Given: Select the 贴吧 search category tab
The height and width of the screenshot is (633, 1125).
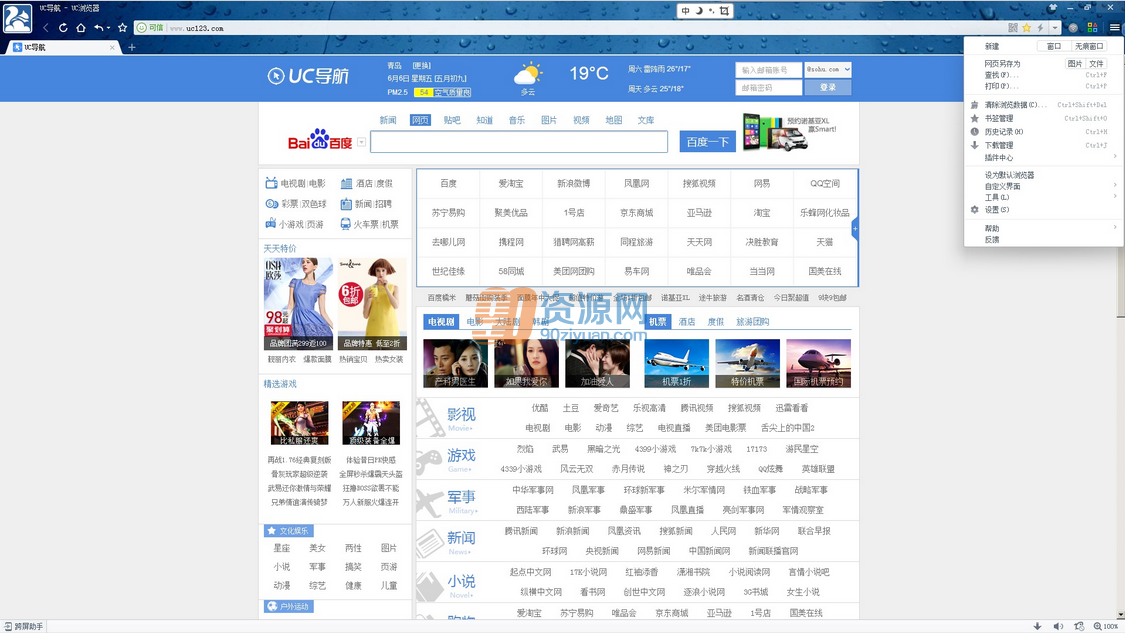Looking at the screenshot, I should [x=452, y=120].
